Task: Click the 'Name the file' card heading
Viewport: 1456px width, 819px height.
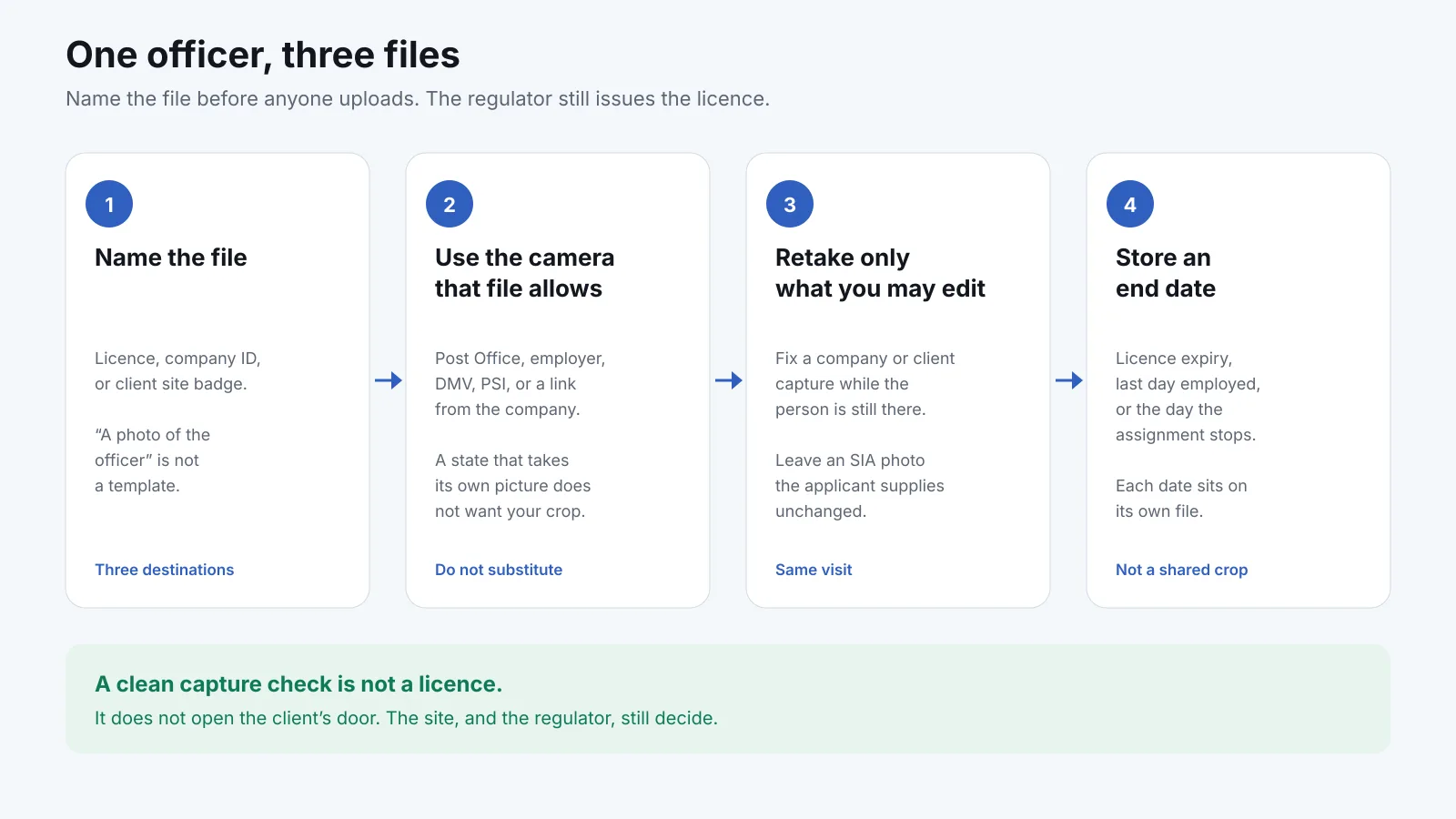Action: (171, 258)
